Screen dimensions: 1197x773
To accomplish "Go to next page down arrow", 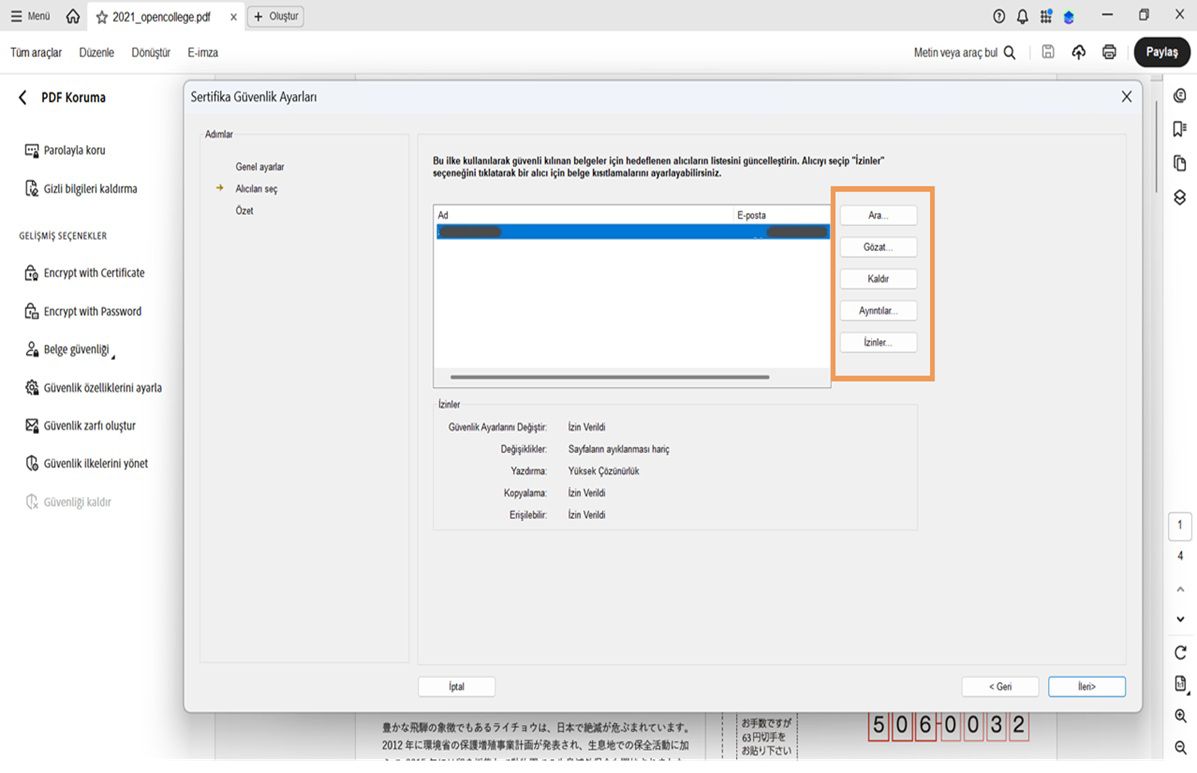I will [x=1180, y=619].
